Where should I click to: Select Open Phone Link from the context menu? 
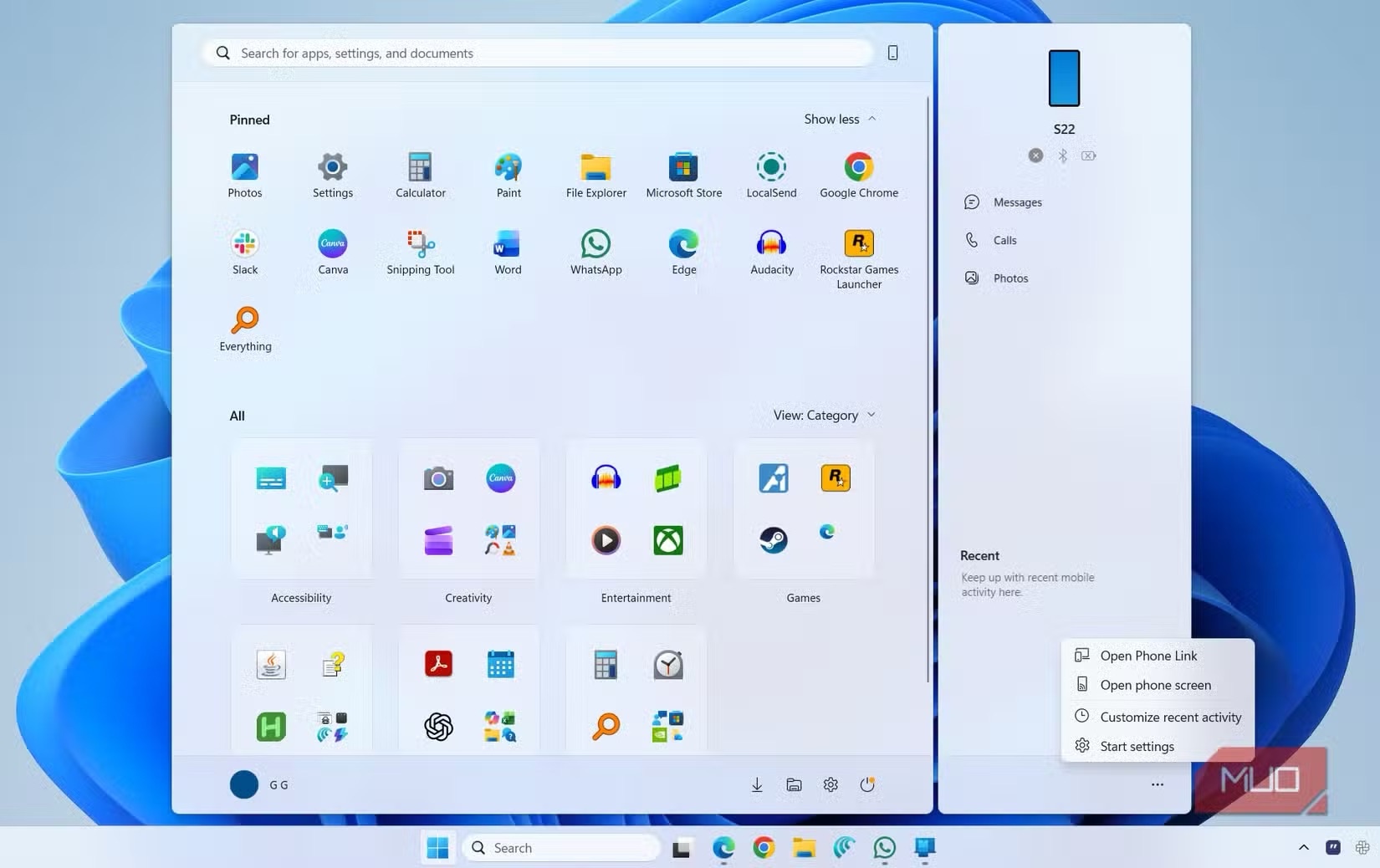pyautogui.click(x=1148, y=656)
